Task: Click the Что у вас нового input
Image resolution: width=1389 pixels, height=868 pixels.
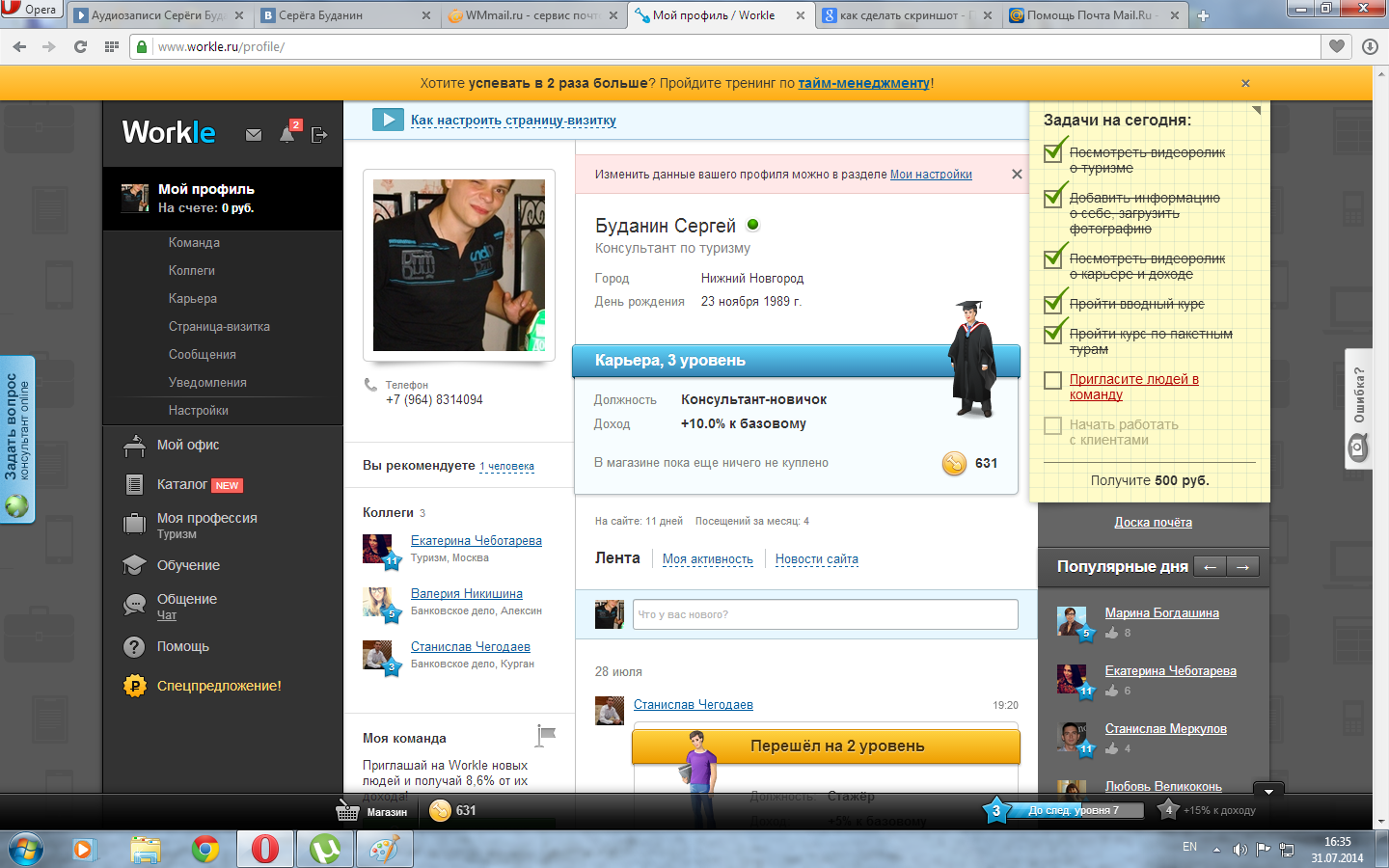Action: click(825, 614)
